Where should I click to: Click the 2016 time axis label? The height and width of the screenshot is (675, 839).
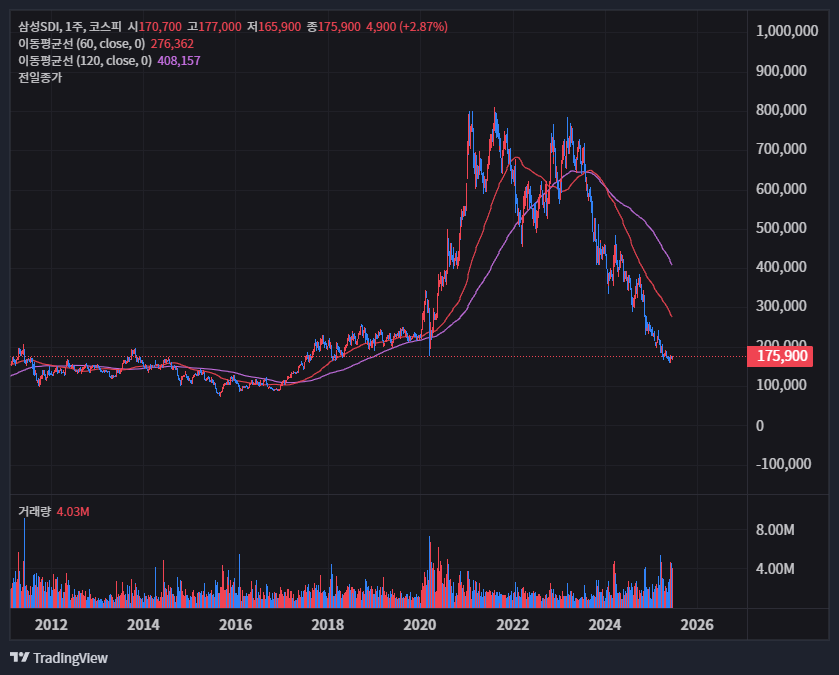pyautogui.click(x=235, y=625)
